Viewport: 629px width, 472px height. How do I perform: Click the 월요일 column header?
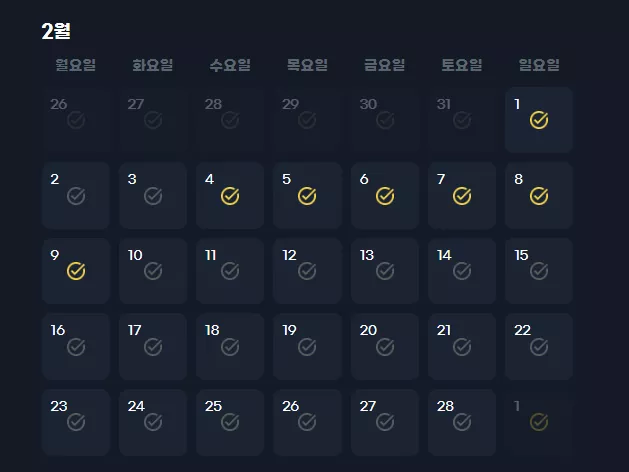click(x=76, y=65)
